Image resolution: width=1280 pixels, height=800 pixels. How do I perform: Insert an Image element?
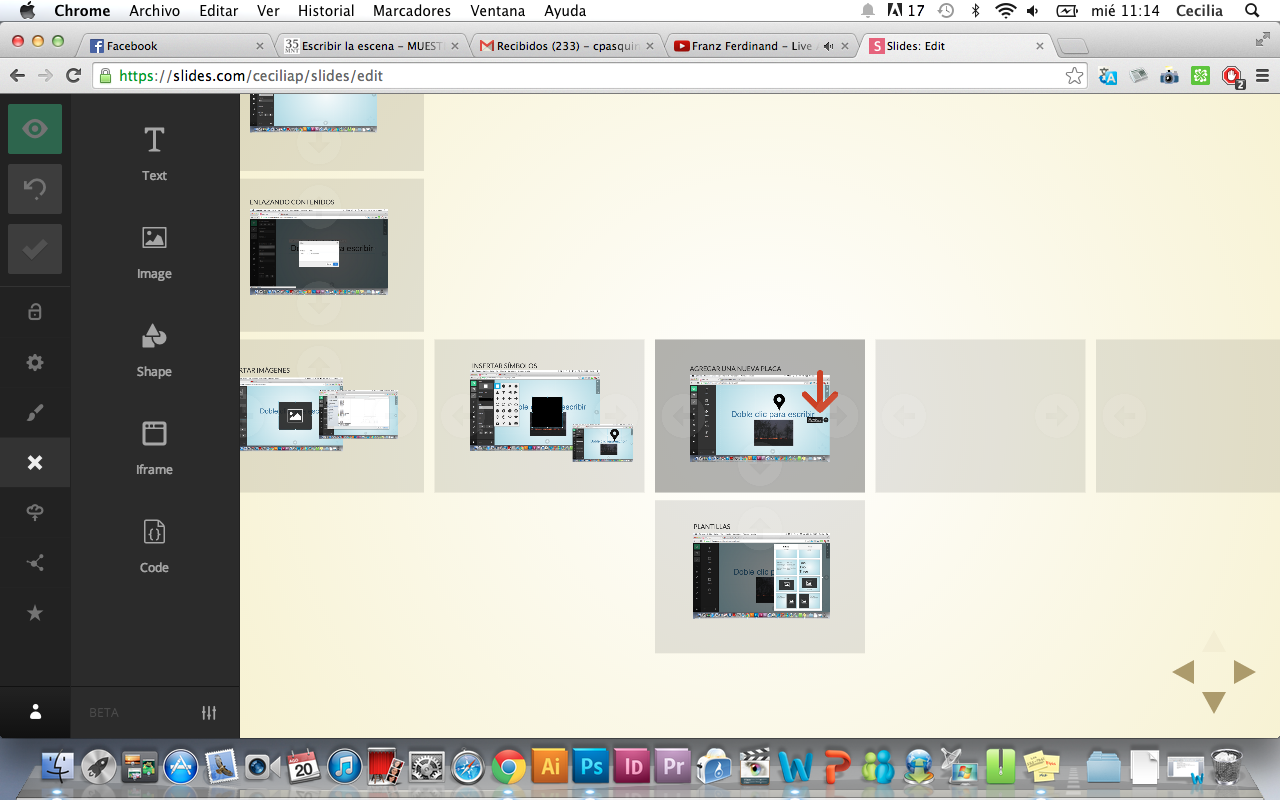[154, 252]
